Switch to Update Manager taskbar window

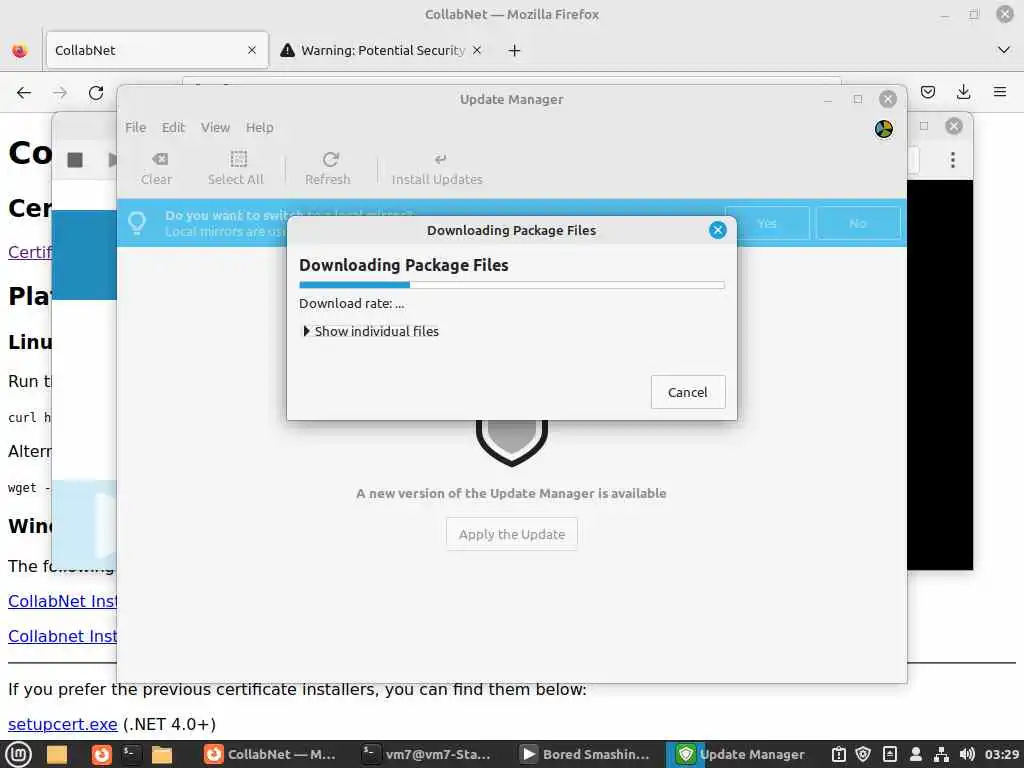point(743,754)
